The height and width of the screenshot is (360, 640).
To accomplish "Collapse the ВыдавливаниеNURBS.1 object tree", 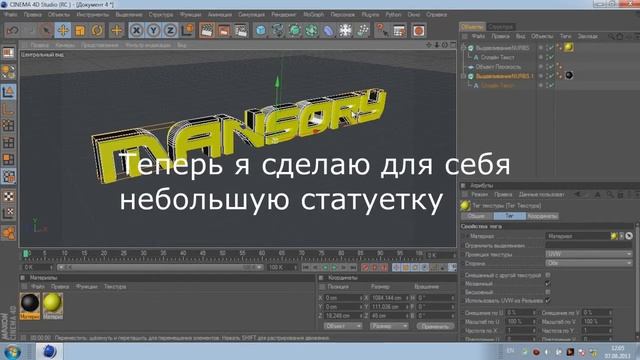I will pyautogui.click(x=463, y=76).
